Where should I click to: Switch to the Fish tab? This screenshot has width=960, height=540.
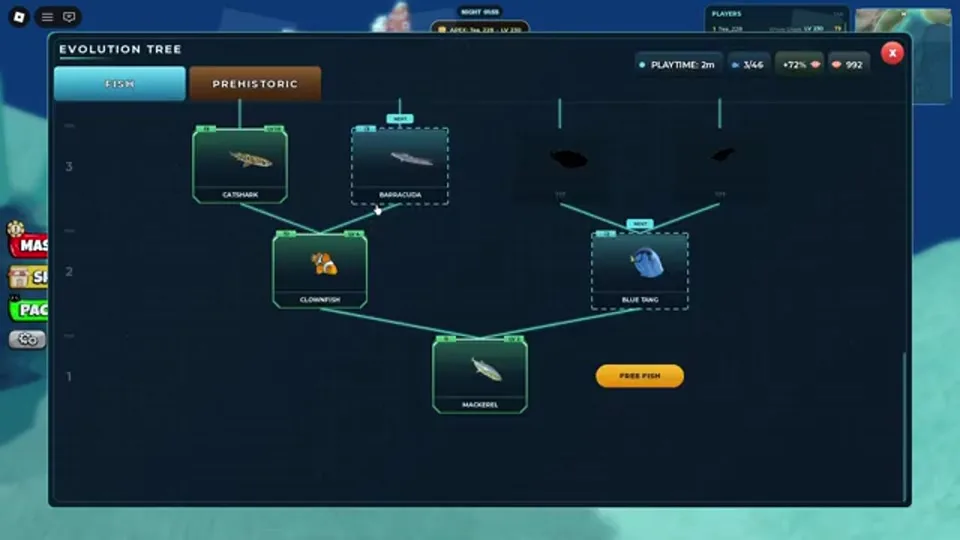(x=119, y=83)
